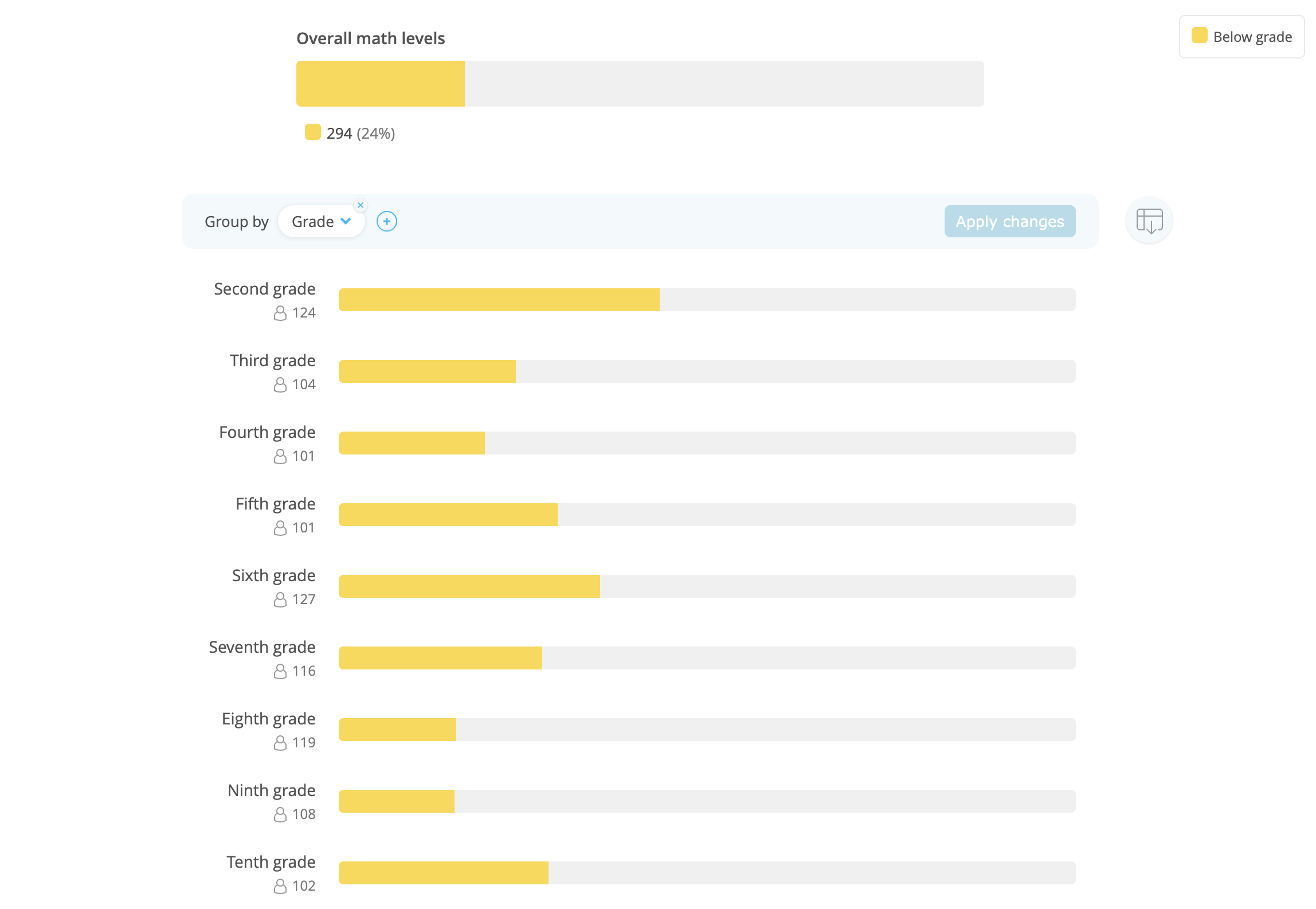
Task: Select the Seventh grade row label
Action: click(261, 647)
